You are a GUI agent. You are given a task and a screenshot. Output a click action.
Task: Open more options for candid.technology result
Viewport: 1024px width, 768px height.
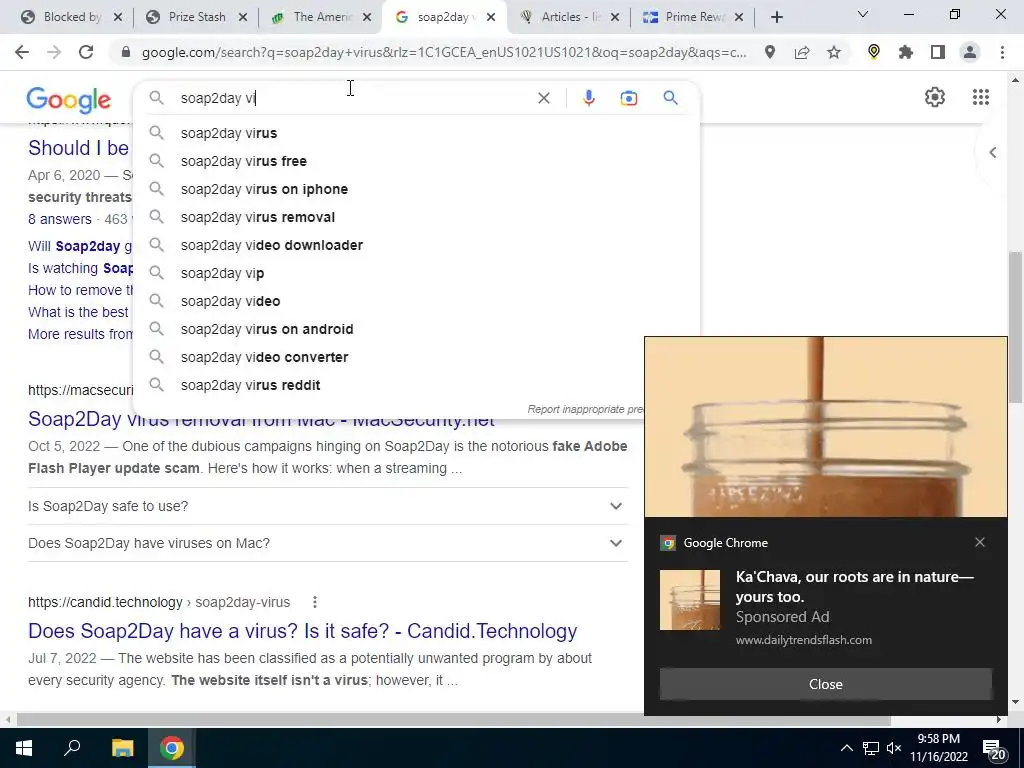coord(314,602)
